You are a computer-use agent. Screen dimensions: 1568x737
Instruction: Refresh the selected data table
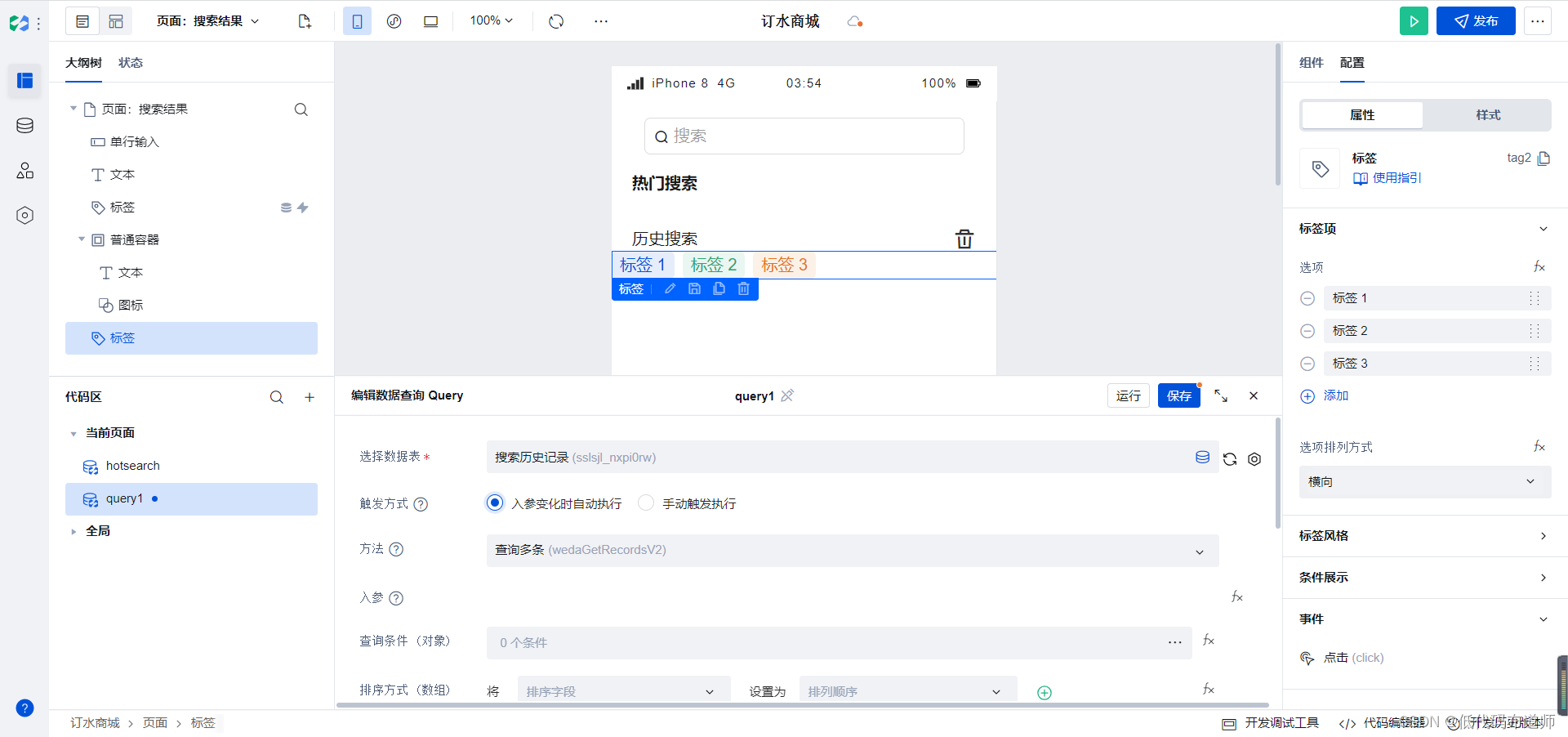1230,459
